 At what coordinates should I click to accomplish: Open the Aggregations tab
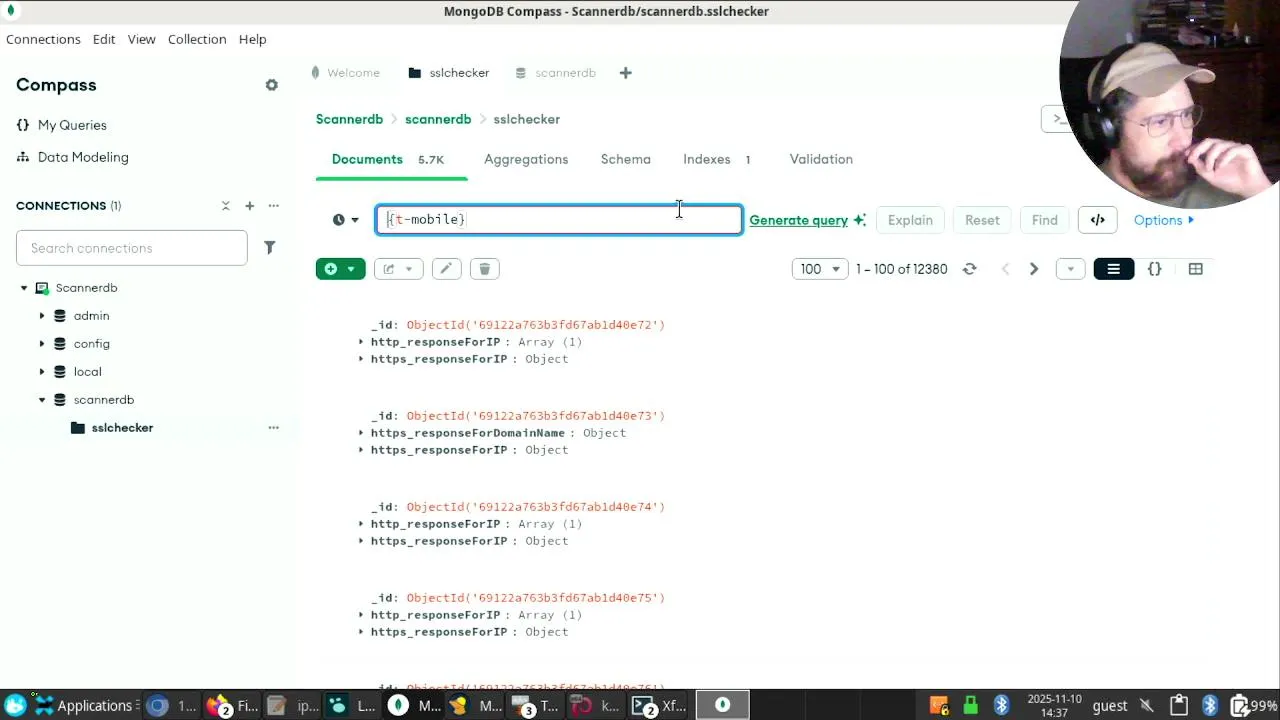click(526, 159)
